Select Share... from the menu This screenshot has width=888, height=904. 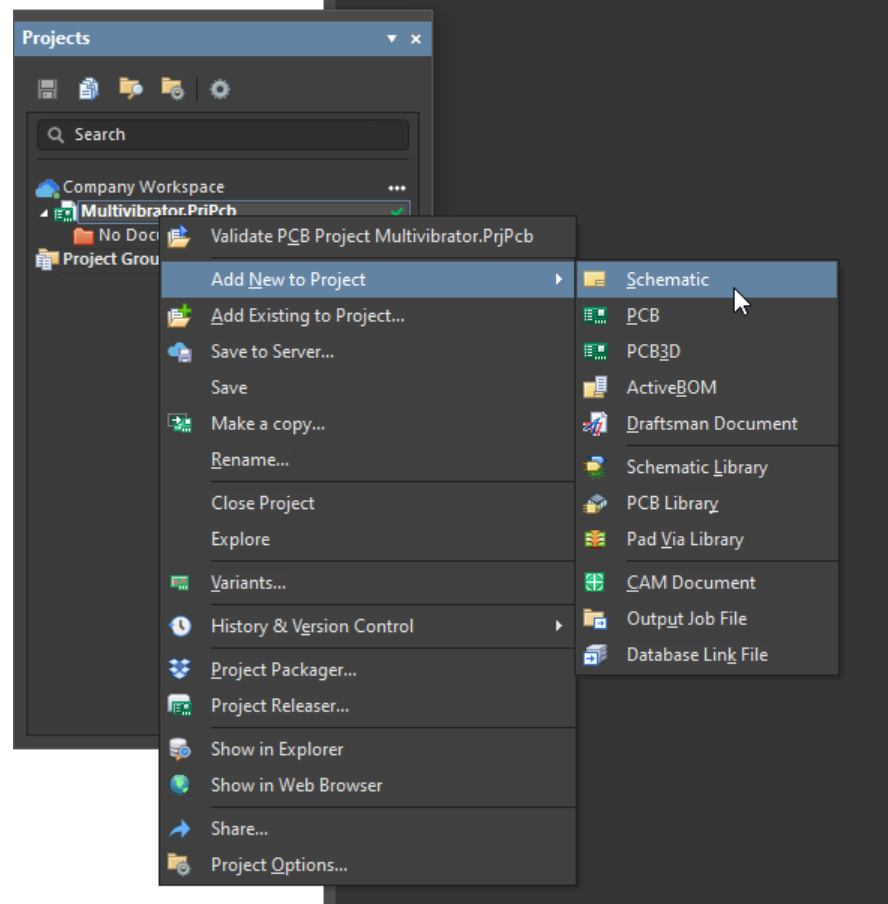[368, 828]
